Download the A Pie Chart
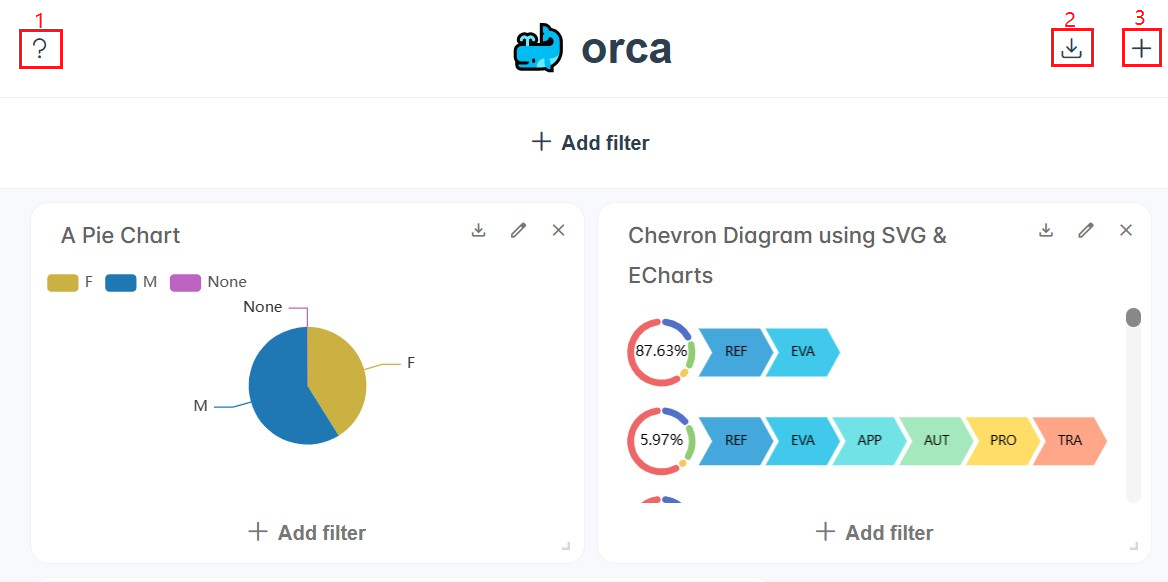 click(x=478, y=230)
